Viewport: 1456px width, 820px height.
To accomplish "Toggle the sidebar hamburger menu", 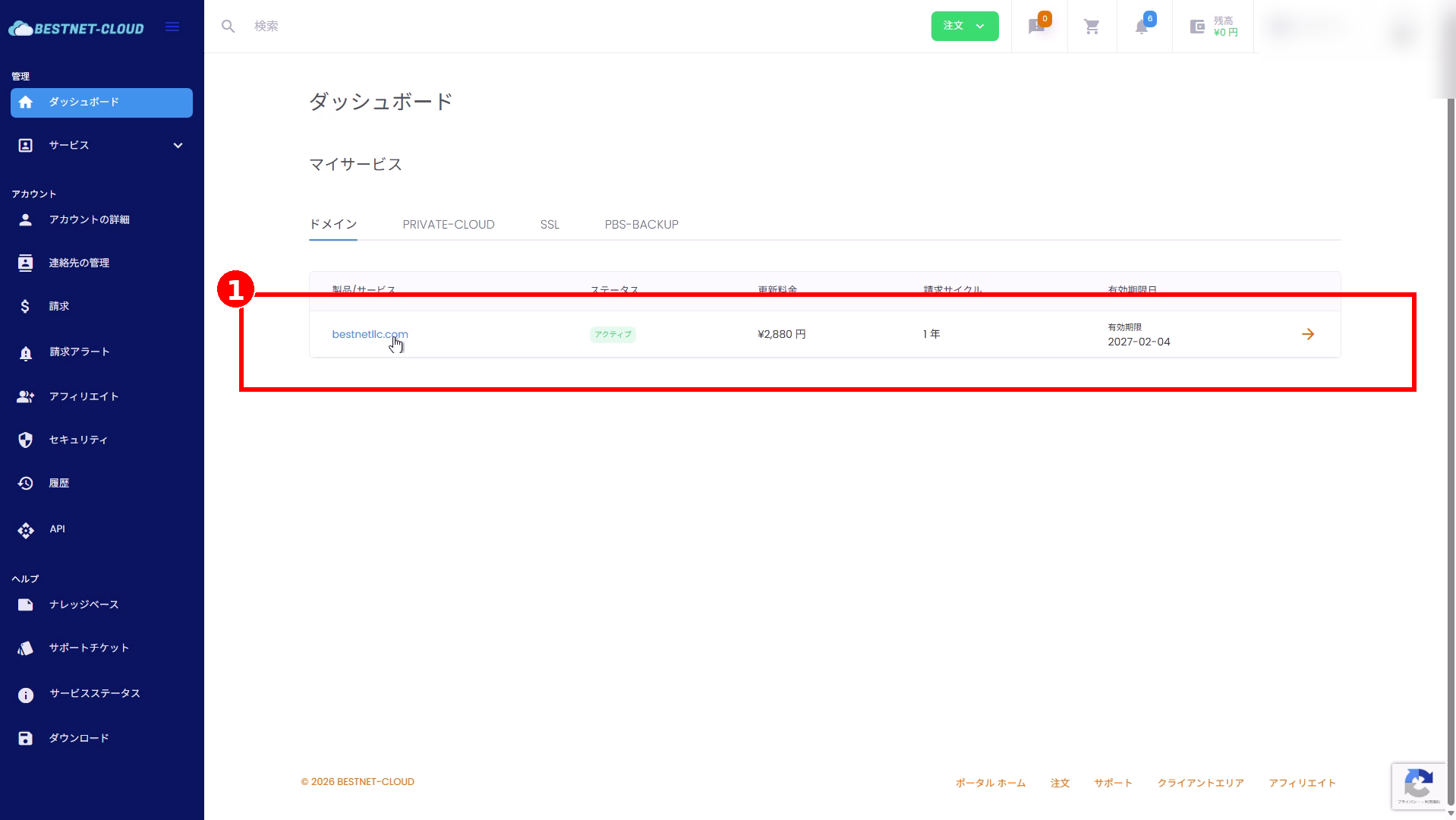I will [172, 27].
